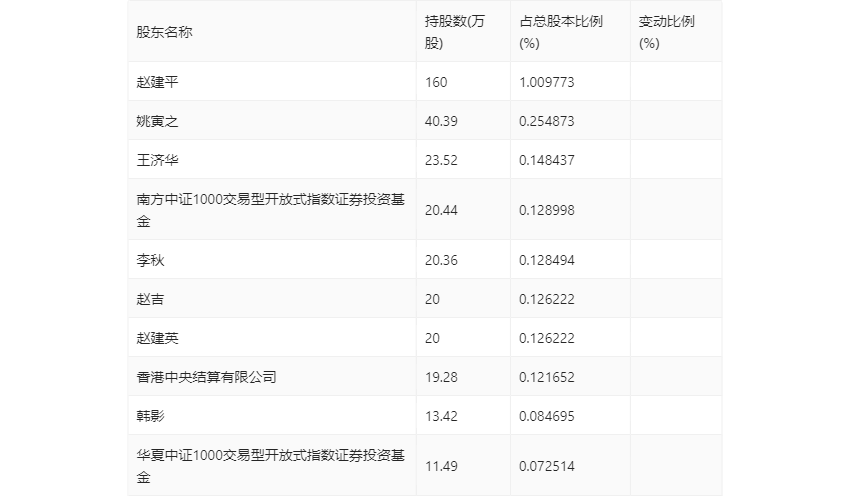Select shareholder name 赵建平
The image size is (850, 496).
tap(157, 82)
